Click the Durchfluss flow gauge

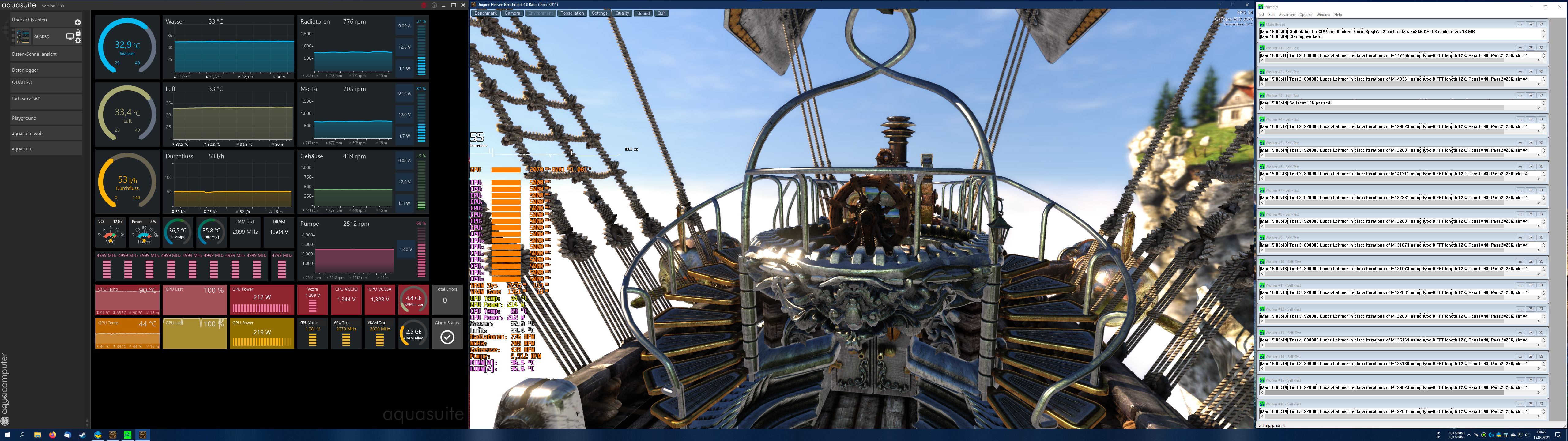tap(127, 182)
